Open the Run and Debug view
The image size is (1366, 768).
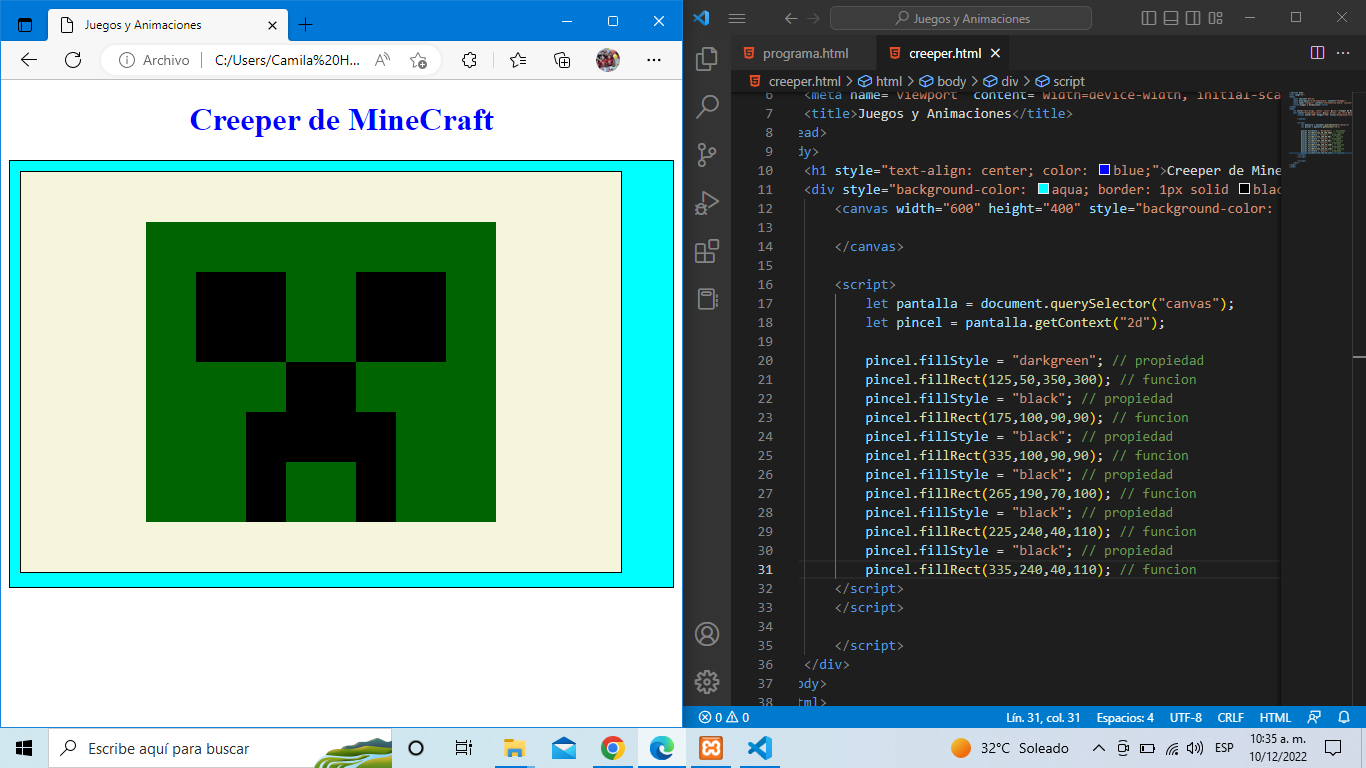tap(707, 202)
